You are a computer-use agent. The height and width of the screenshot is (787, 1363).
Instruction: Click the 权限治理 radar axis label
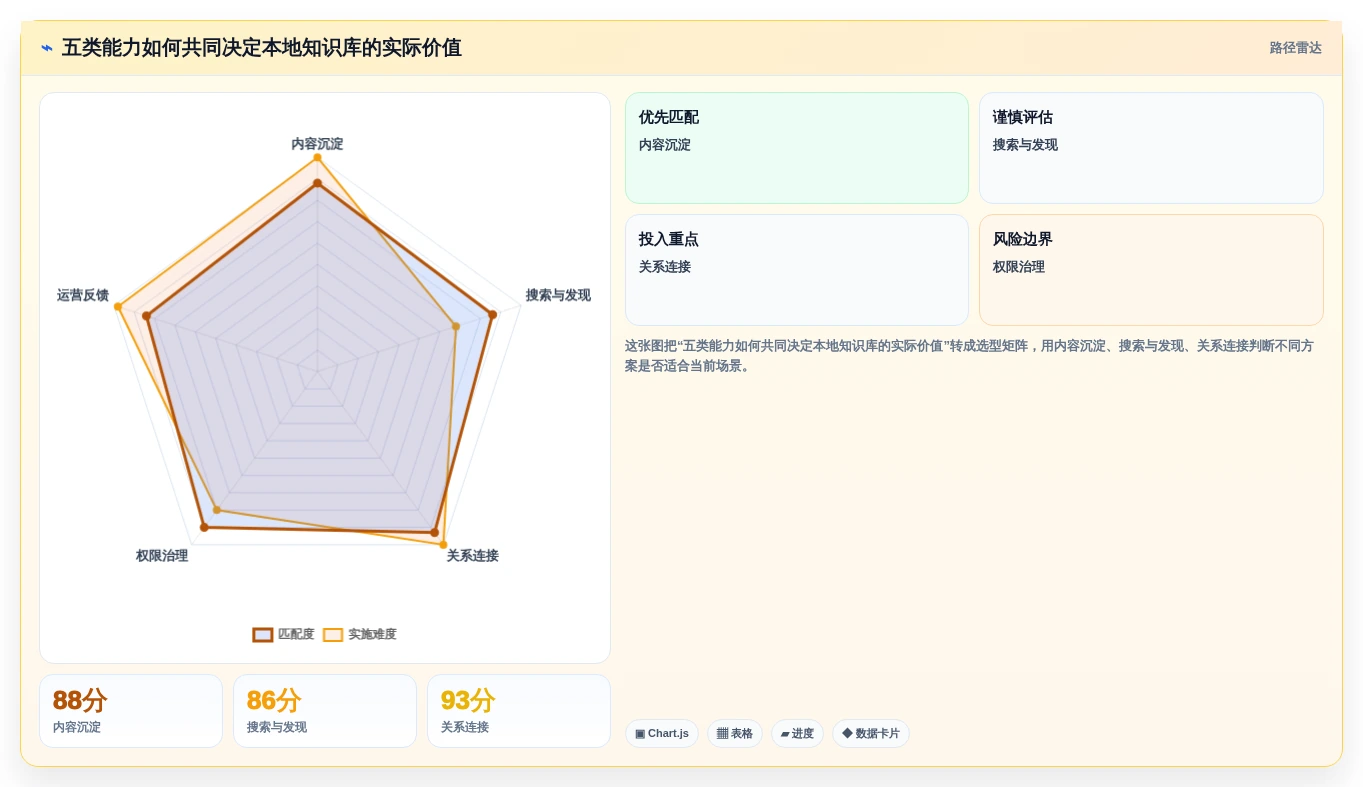click(162, 555)
